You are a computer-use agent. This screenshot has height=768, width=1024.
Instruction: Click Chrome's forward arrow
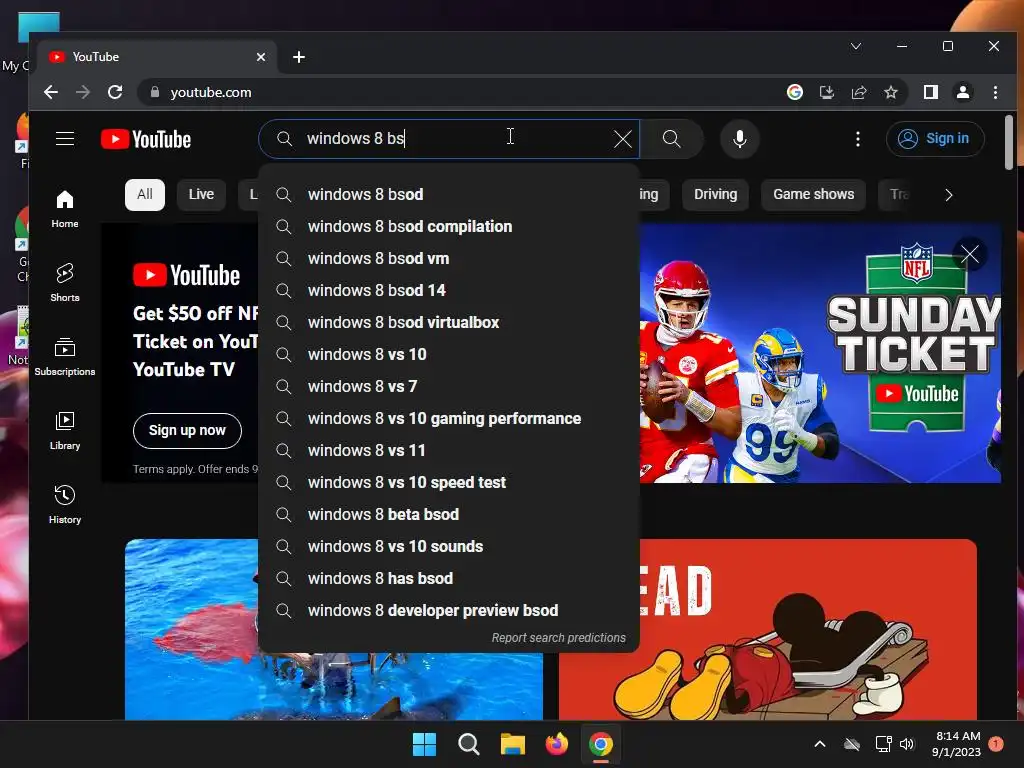click(83, 92)
